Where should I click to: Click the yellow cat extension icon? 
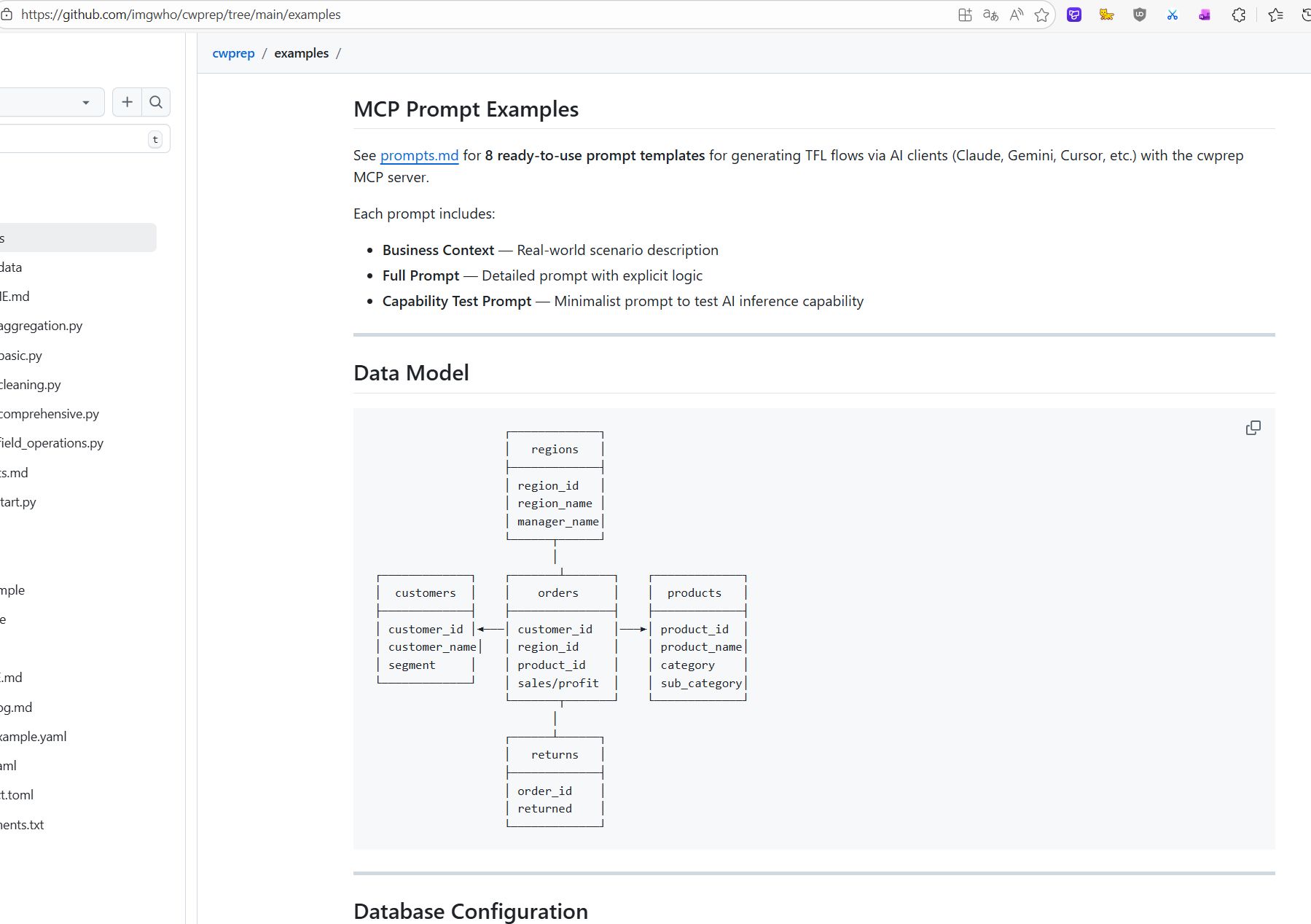[x=1106, y=15]
